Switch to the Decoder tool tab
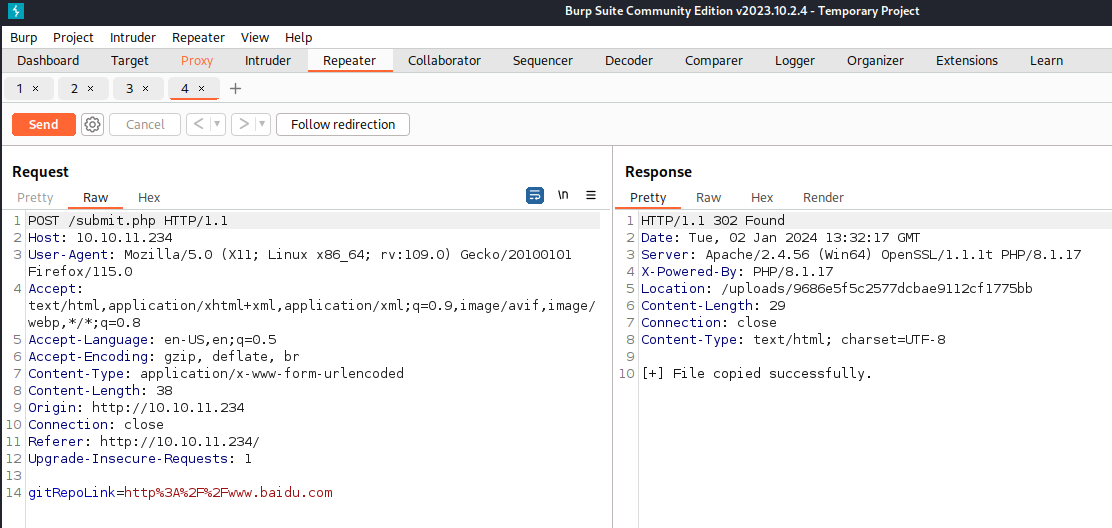 [629, 61]
